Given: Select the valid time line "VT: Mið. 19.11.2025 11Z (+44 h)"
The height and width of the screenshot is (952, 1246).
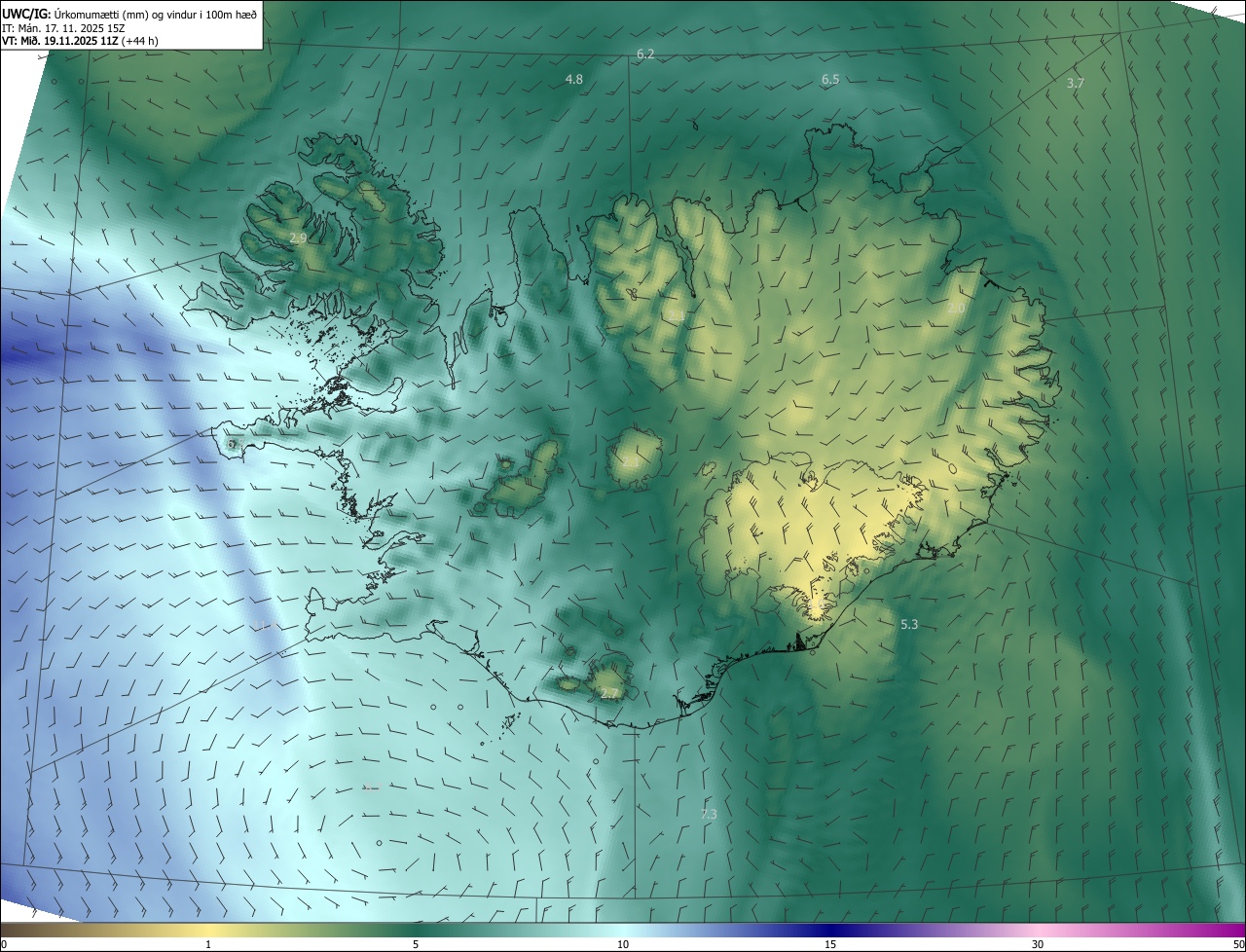Looking at the screenshot, I should click(x=80, y=41).
